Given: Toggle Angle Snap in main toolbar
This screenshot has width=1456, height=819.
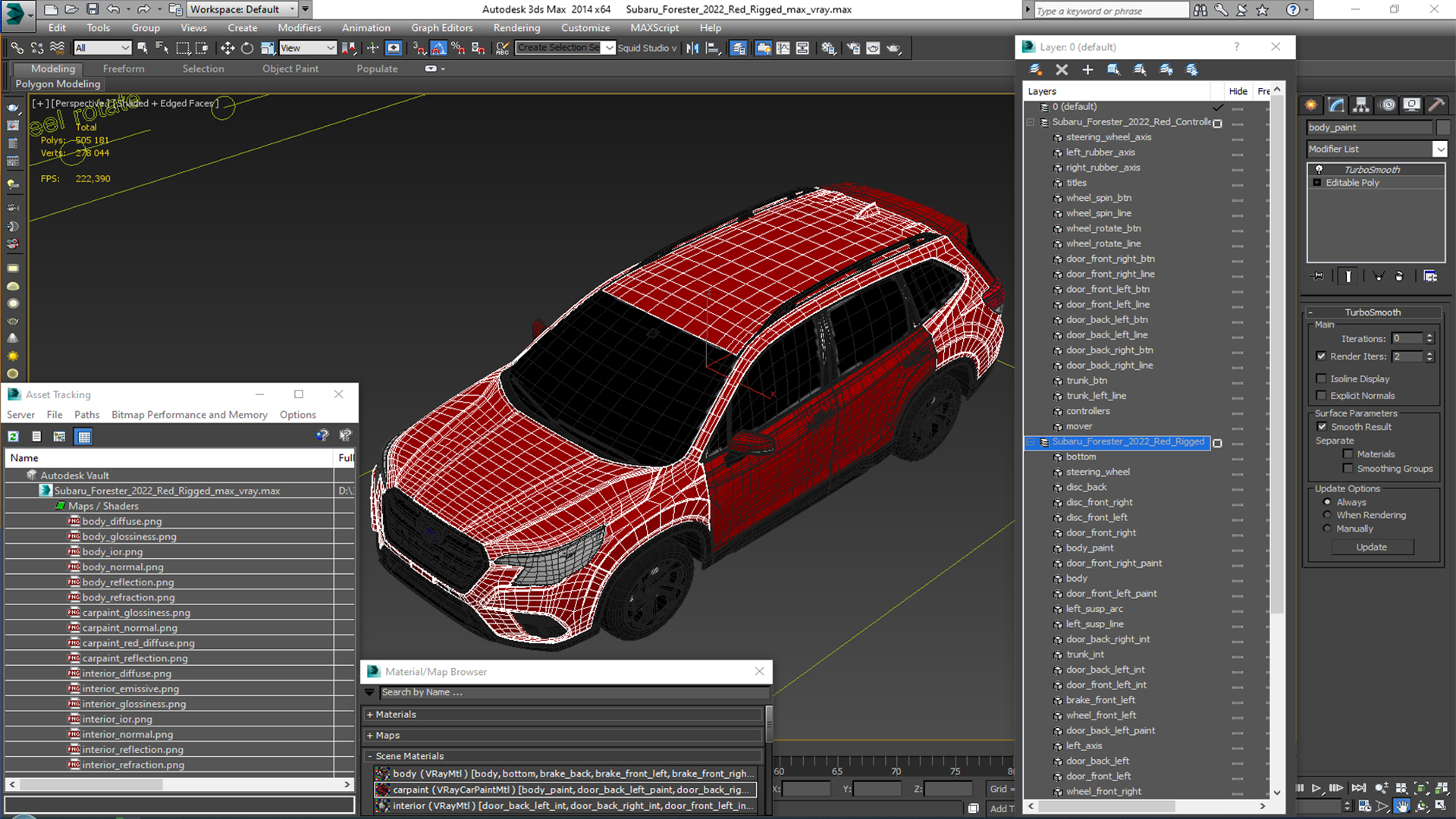Looking at the screenshot, I should 438,48.
